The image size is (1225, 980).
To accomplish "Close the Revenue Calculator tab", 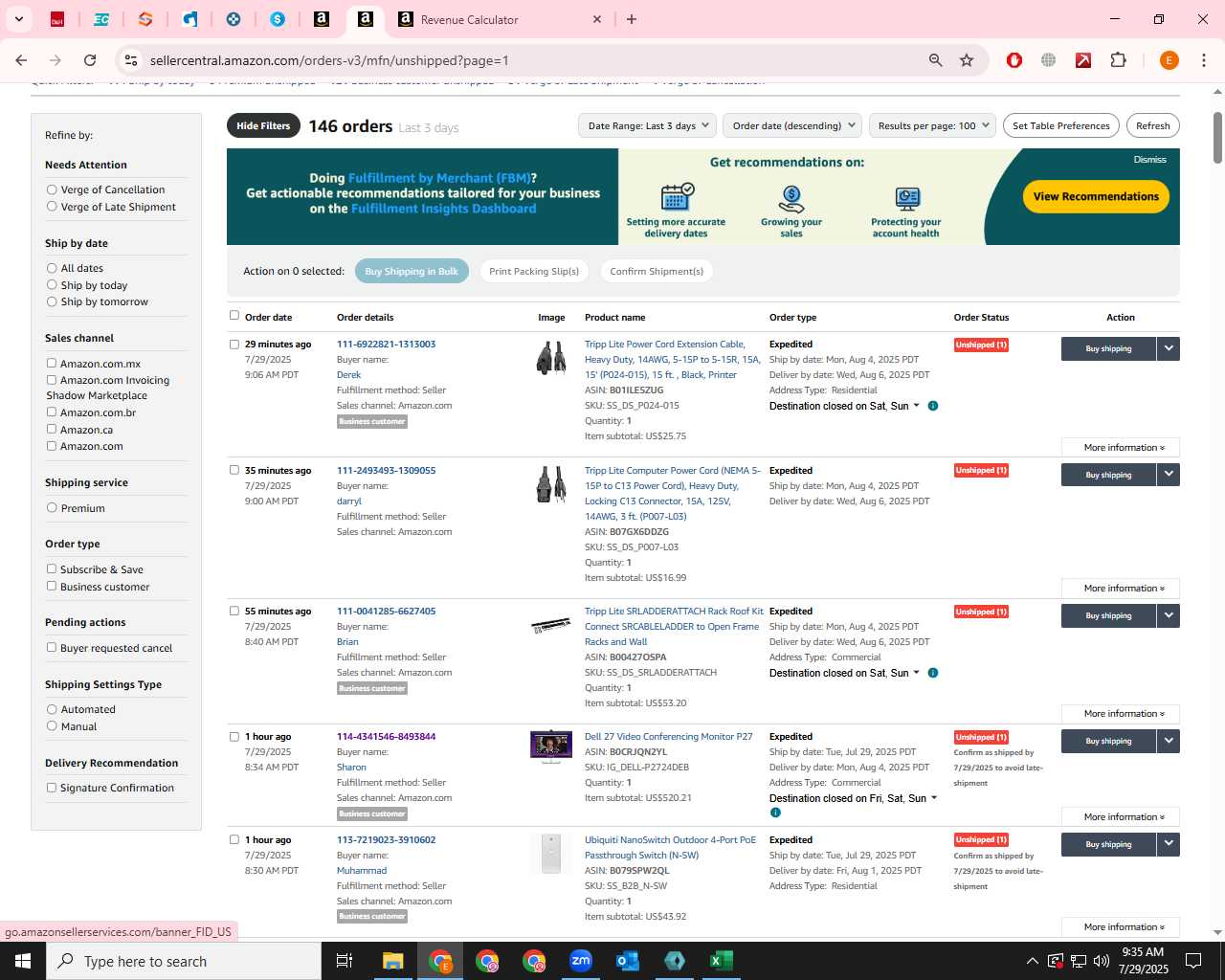I will [x=597, y=19].
